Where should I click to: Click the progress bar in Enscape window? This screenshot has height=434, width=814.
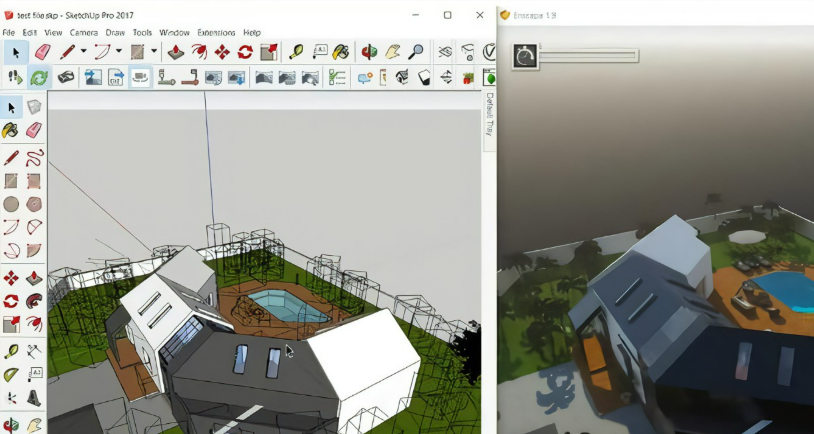(589, 56)
